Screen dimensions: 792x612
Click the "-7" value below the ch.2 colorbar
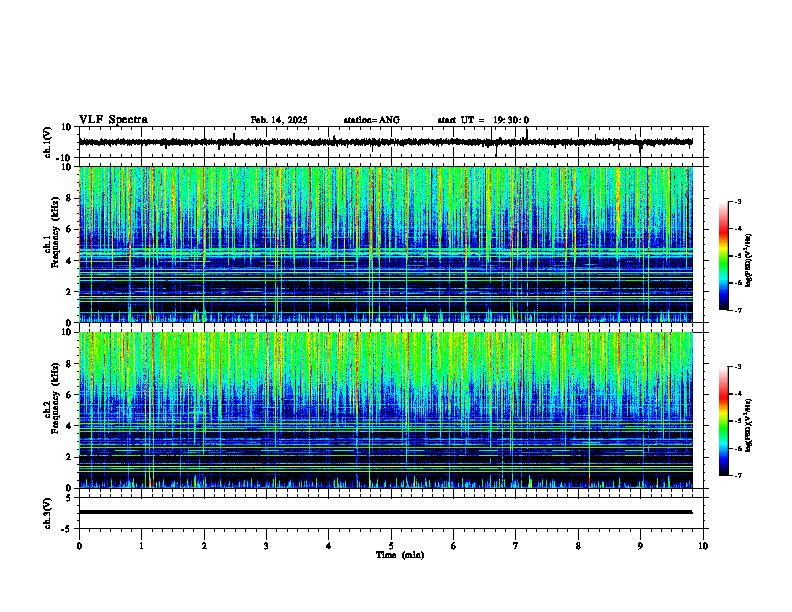click(x=737, y=475)
